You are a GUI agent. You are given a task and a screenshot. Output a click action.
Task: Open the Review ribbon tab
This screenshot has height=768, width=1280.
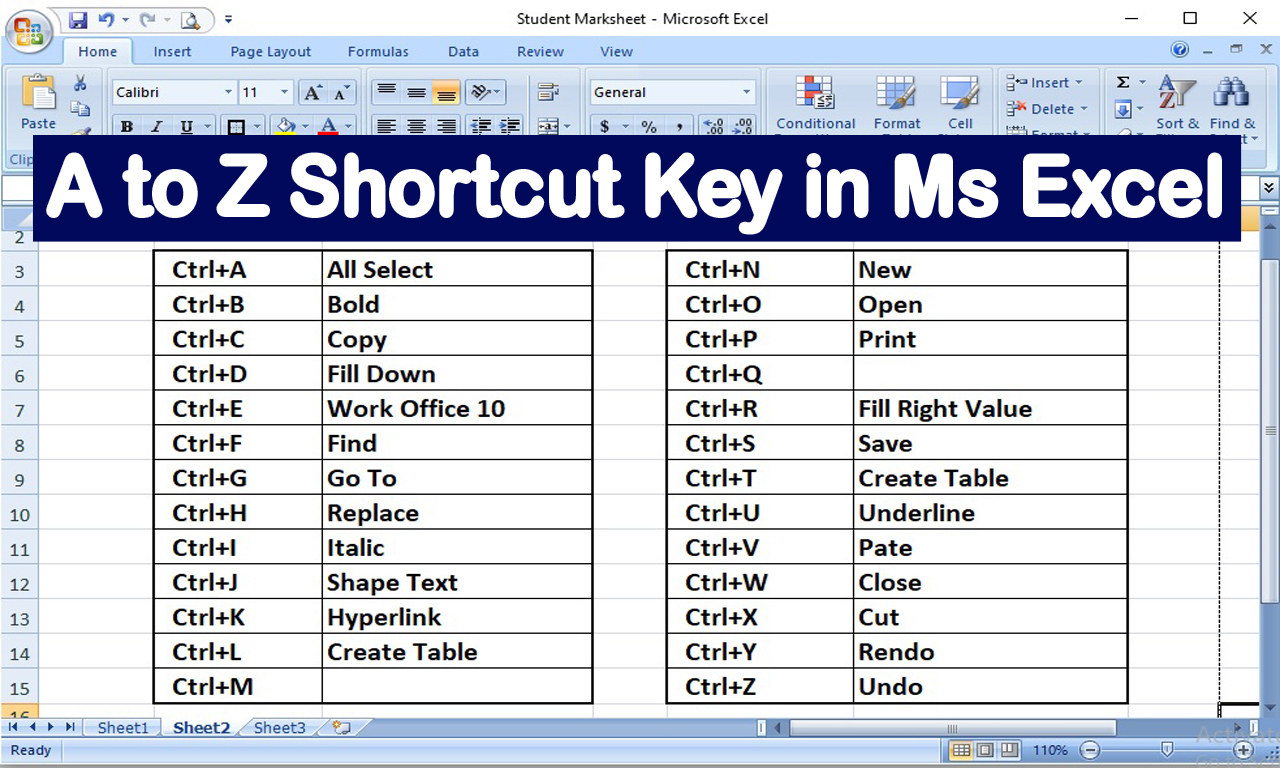click(x=541, y=52)
